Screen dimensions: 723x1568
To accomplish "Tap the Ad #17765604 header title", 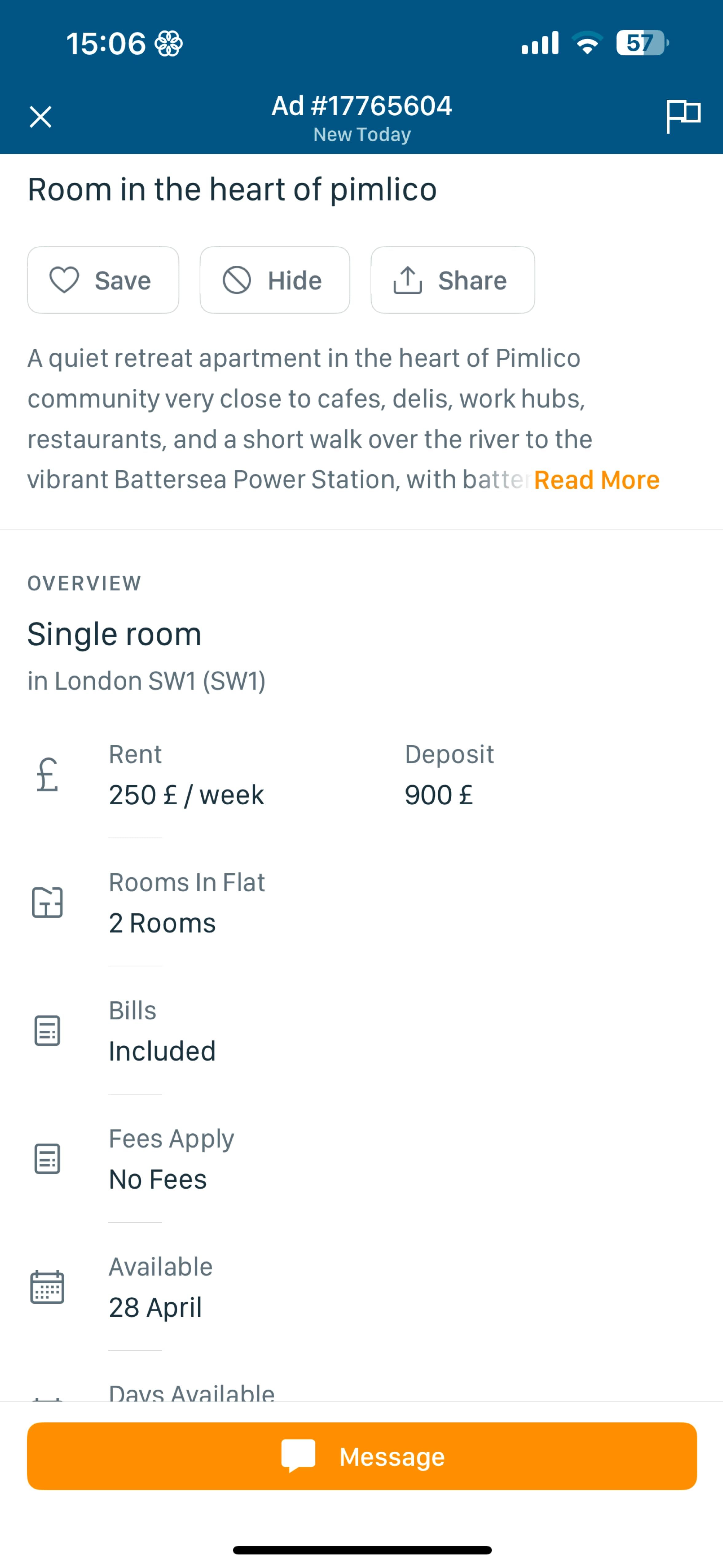I will coord(361,106).
